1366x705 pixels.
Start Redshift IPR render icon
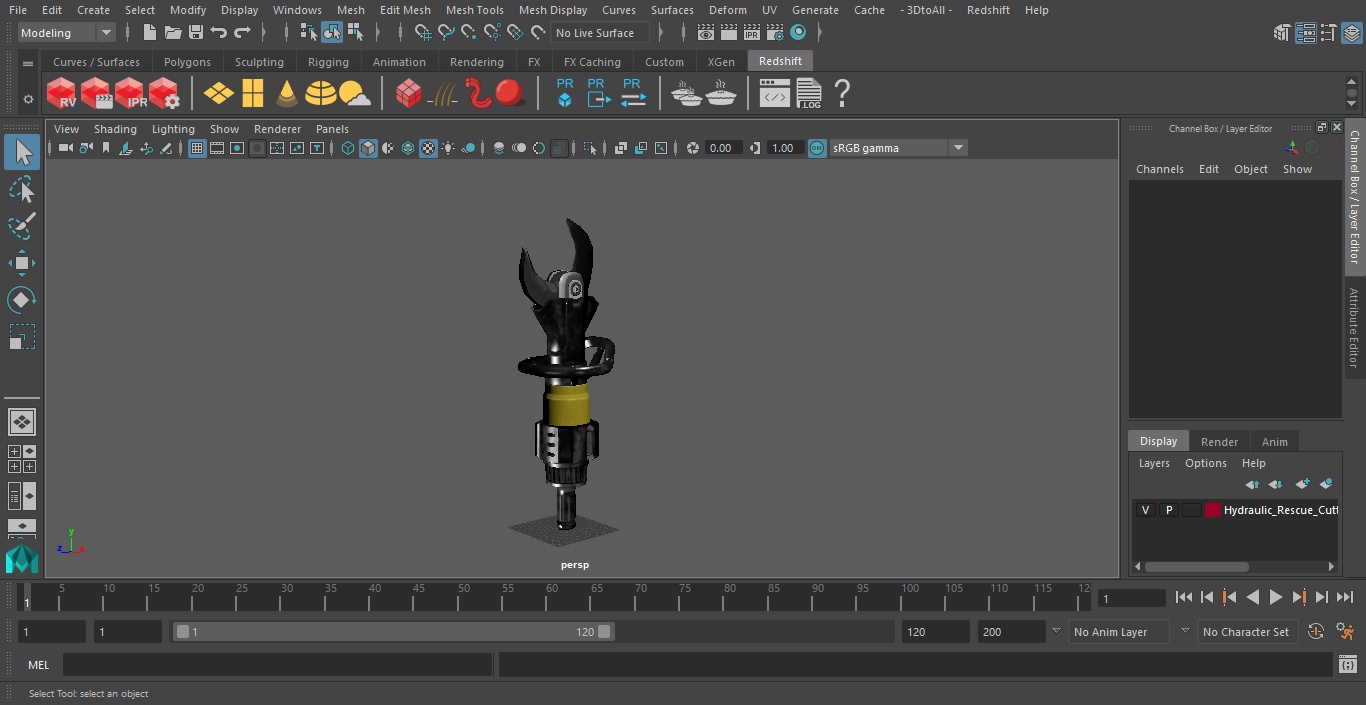coord(130,94)
